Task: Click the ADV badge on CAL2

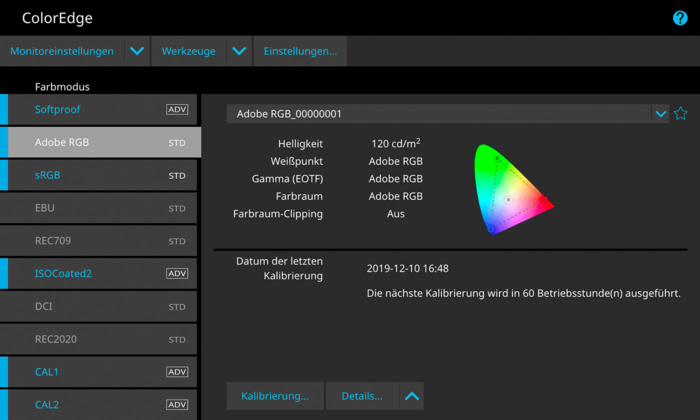Action: tap(177, 405)
